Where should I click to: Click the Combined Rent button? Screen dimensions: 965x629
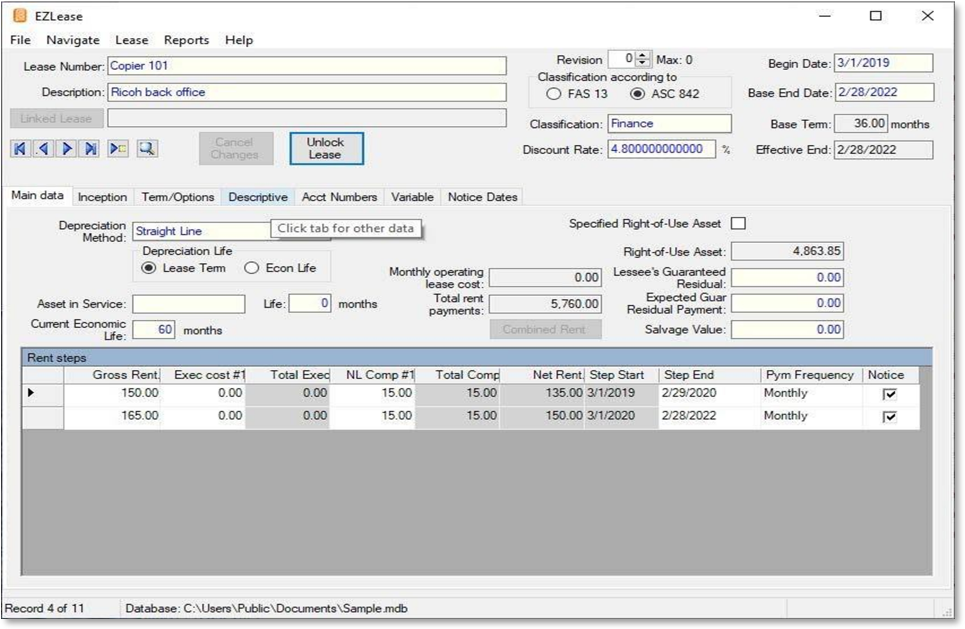click(545, 329)
